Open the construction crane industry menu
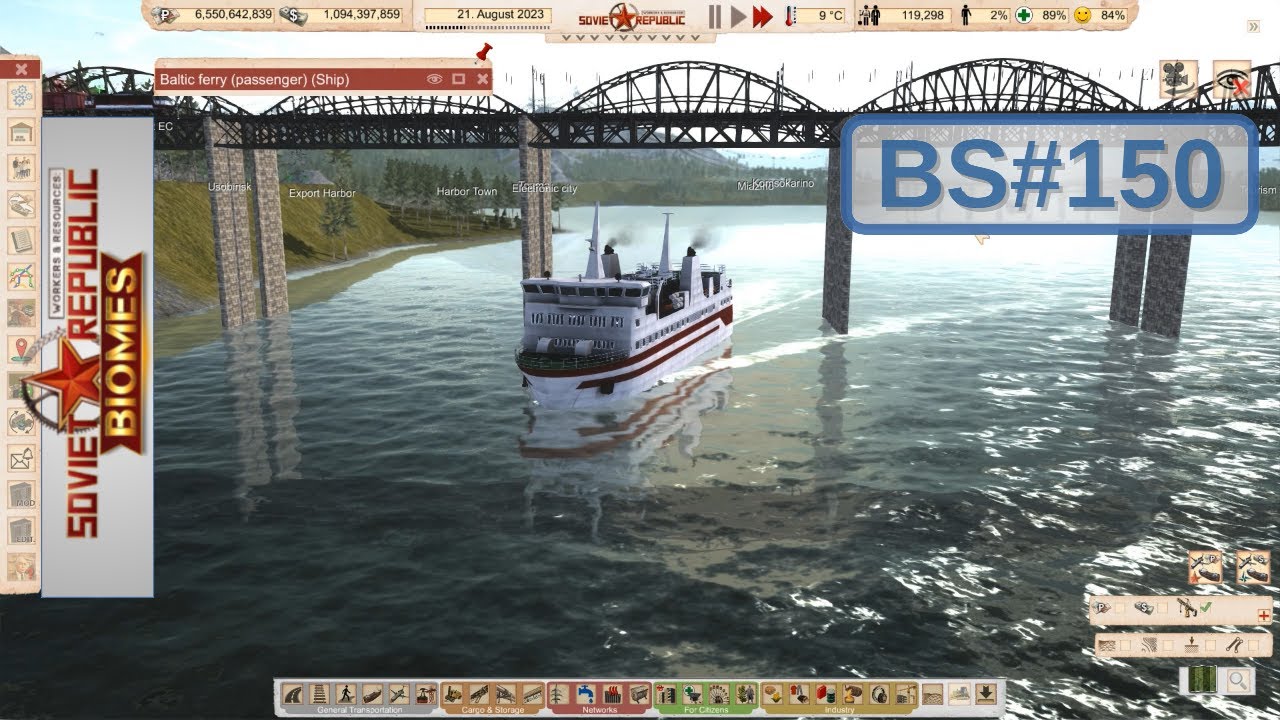This screenshot has width=1280, height=720. 905,694
